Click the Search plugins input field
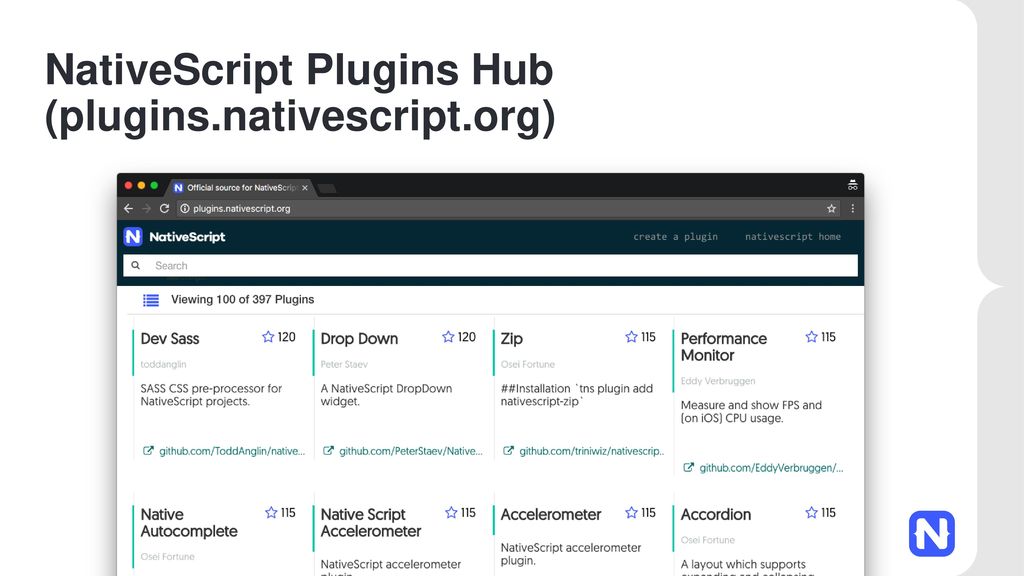Screen dimensions: 1024x576 click(x=500, y=266)
